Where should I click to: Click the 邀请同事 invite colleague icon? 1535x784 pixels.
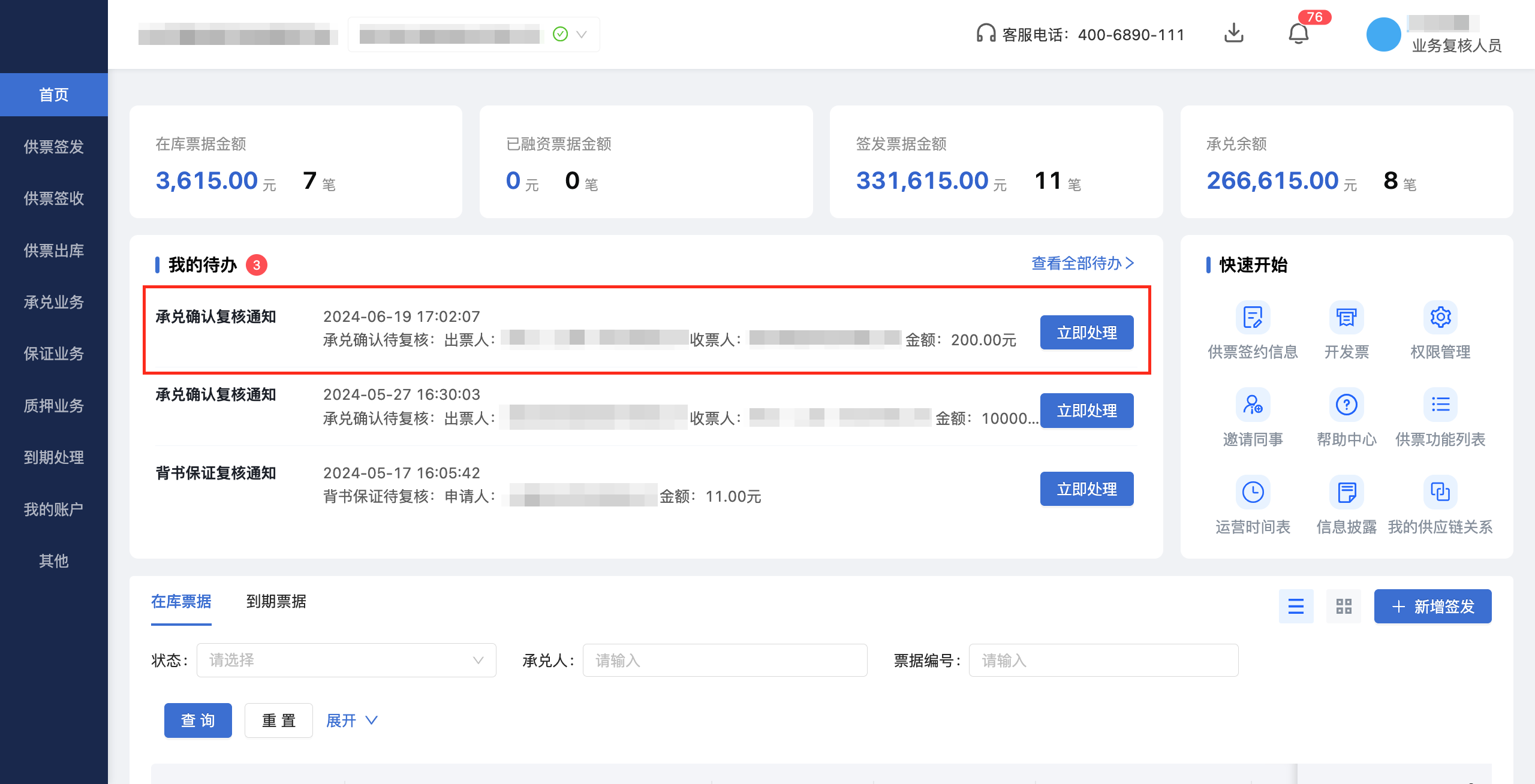coord(1253,405)
